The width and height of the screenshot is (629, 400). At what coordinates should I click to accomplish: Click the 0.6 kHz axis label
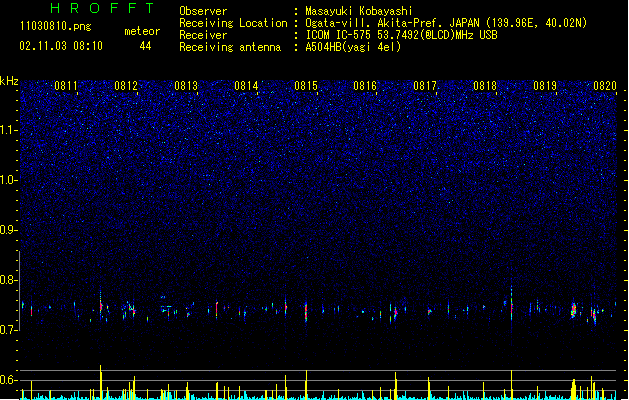click(x=9, y=380)
